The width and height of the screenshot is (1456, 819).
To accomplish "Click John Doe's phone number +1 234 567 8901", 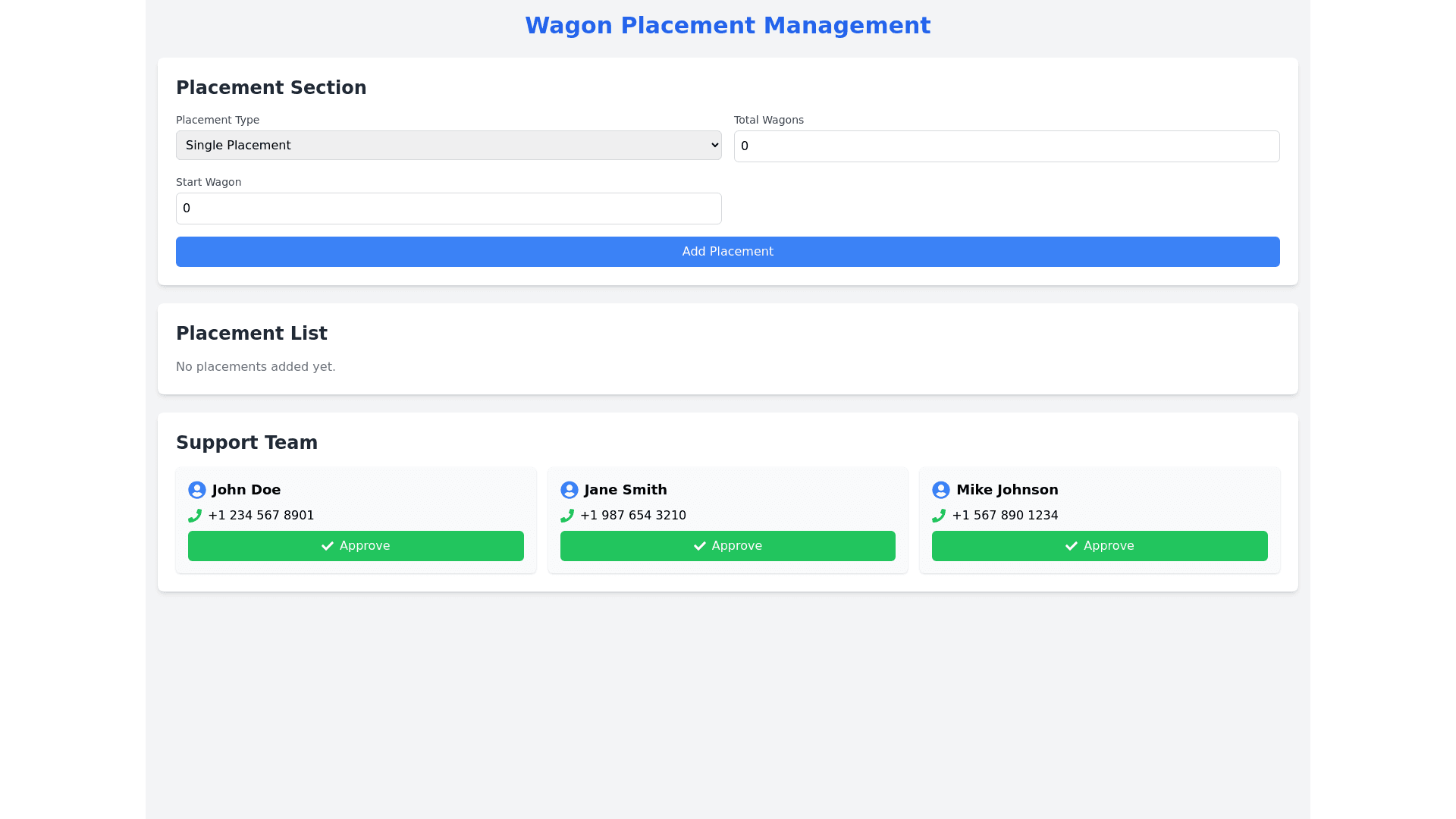I will [261, 516].
